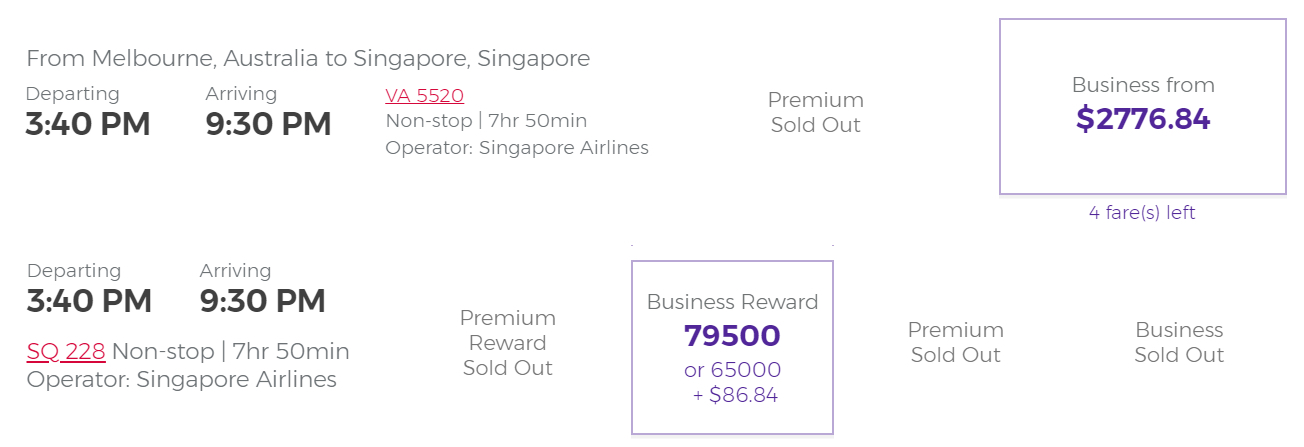This screenshot has height=447, width=1304.
Task: Click the 'Non-stop | 7hr 50min' text under VA 5520
Action: pyautogui.click(x=486, y=121)
